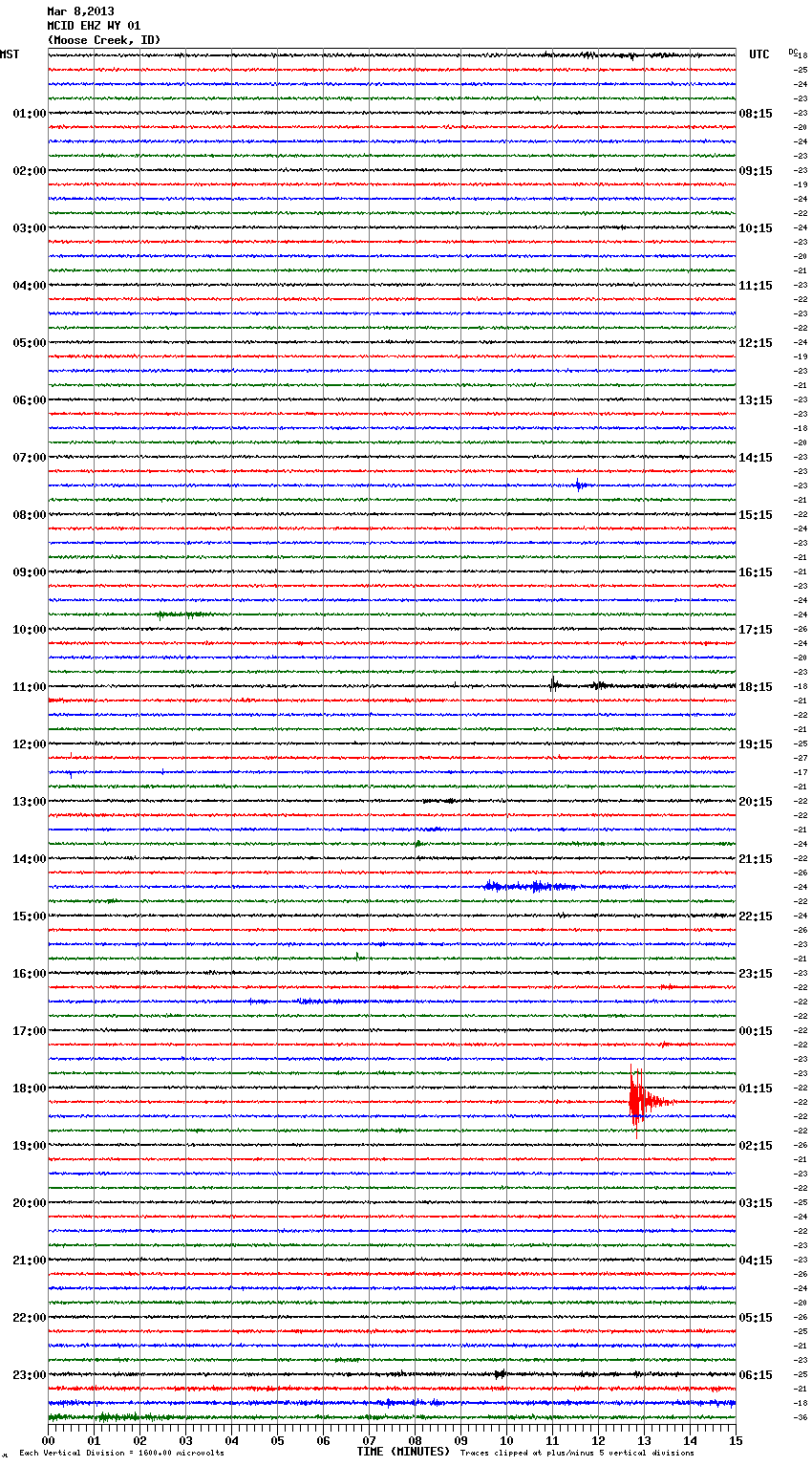Screen dimensions: 812x1466
Task: Select the 18:00 MST time label
Action: [30, 1089]
